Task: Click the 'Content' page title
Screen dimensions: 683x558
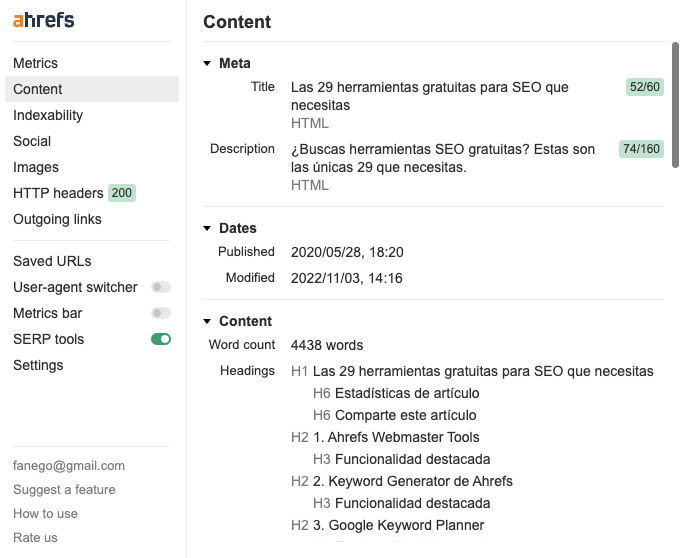Action: pos(237,22)
